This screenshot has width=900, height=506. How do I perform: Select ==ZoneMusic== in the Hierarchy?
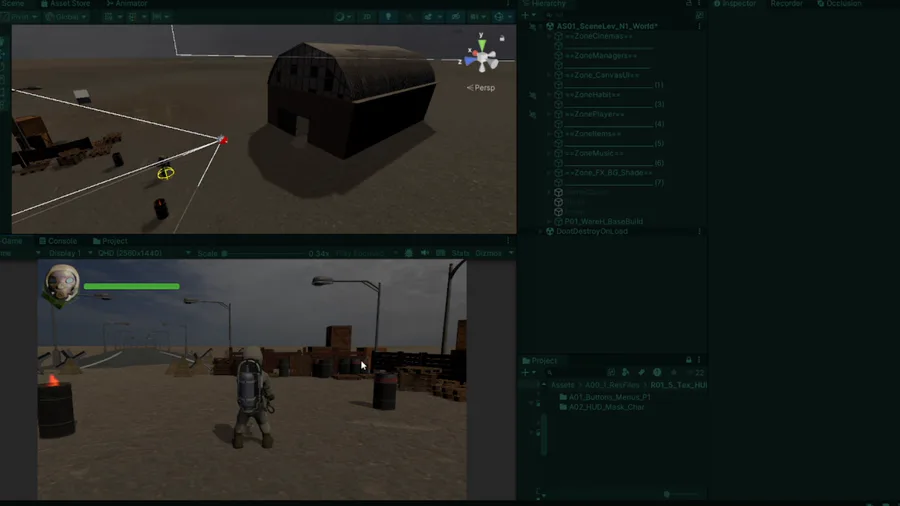593,153
